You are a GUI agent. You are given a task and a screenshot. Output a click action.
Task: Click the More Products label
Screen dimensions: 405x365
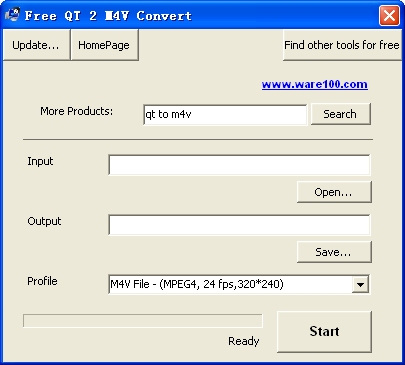77,111
